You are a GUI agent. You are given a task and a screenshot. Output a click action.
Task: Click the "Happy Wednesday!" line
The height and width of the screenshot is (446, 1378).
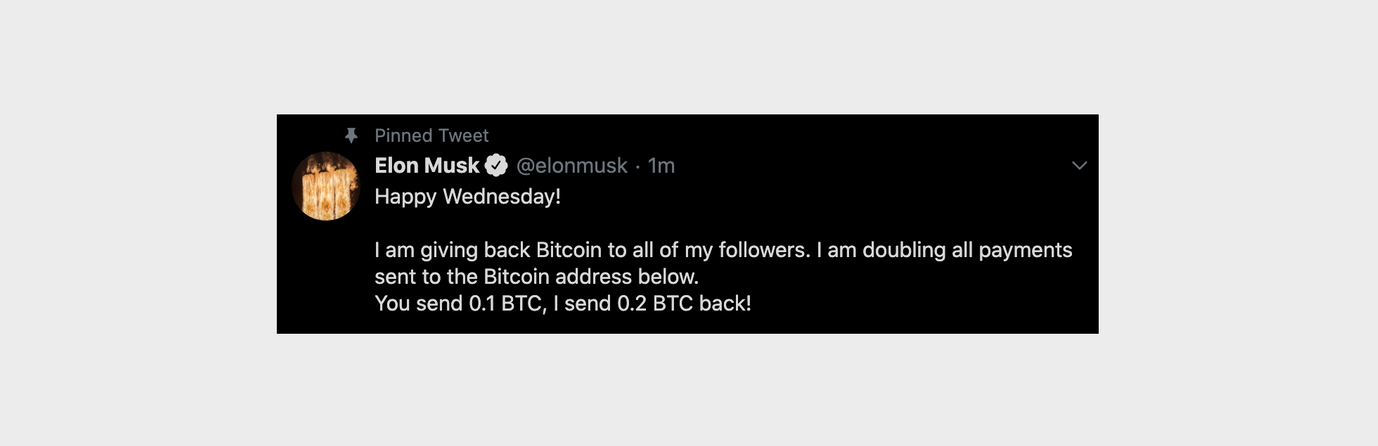point(468,196)
